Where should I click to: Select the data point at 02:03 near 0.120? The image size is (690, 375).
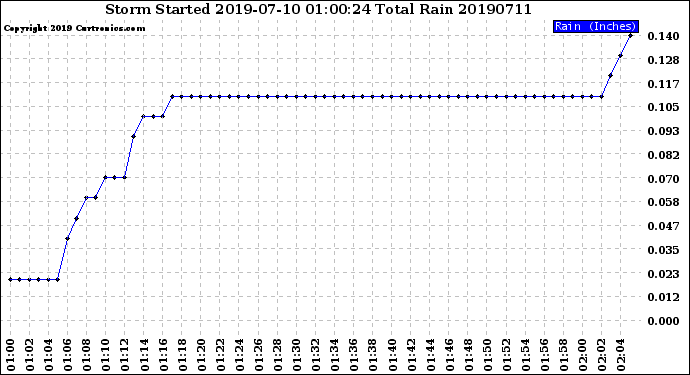click(610, 76)
